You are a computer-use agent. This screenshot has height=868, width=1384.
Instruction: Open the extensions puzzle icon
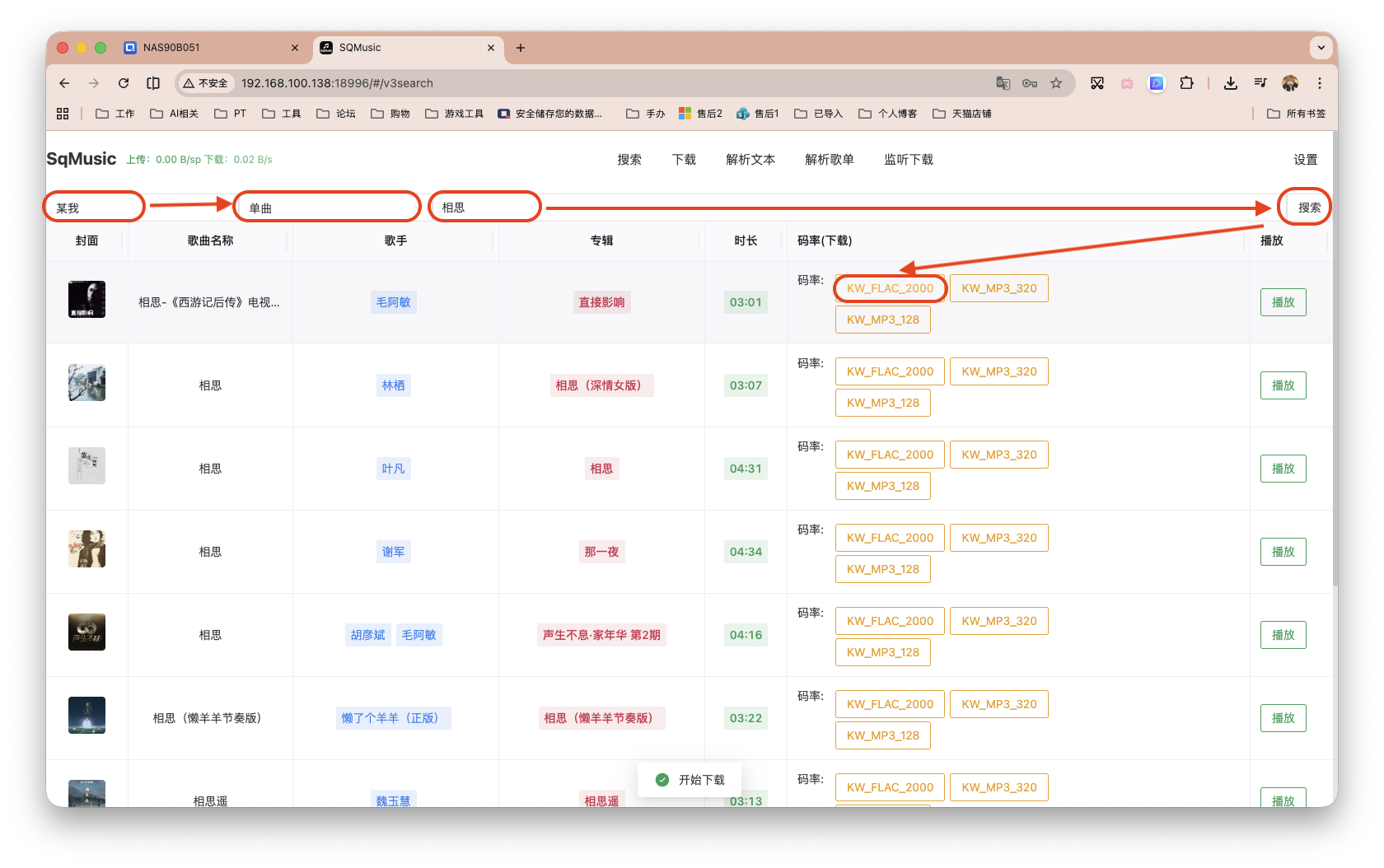pos(1186,83)
